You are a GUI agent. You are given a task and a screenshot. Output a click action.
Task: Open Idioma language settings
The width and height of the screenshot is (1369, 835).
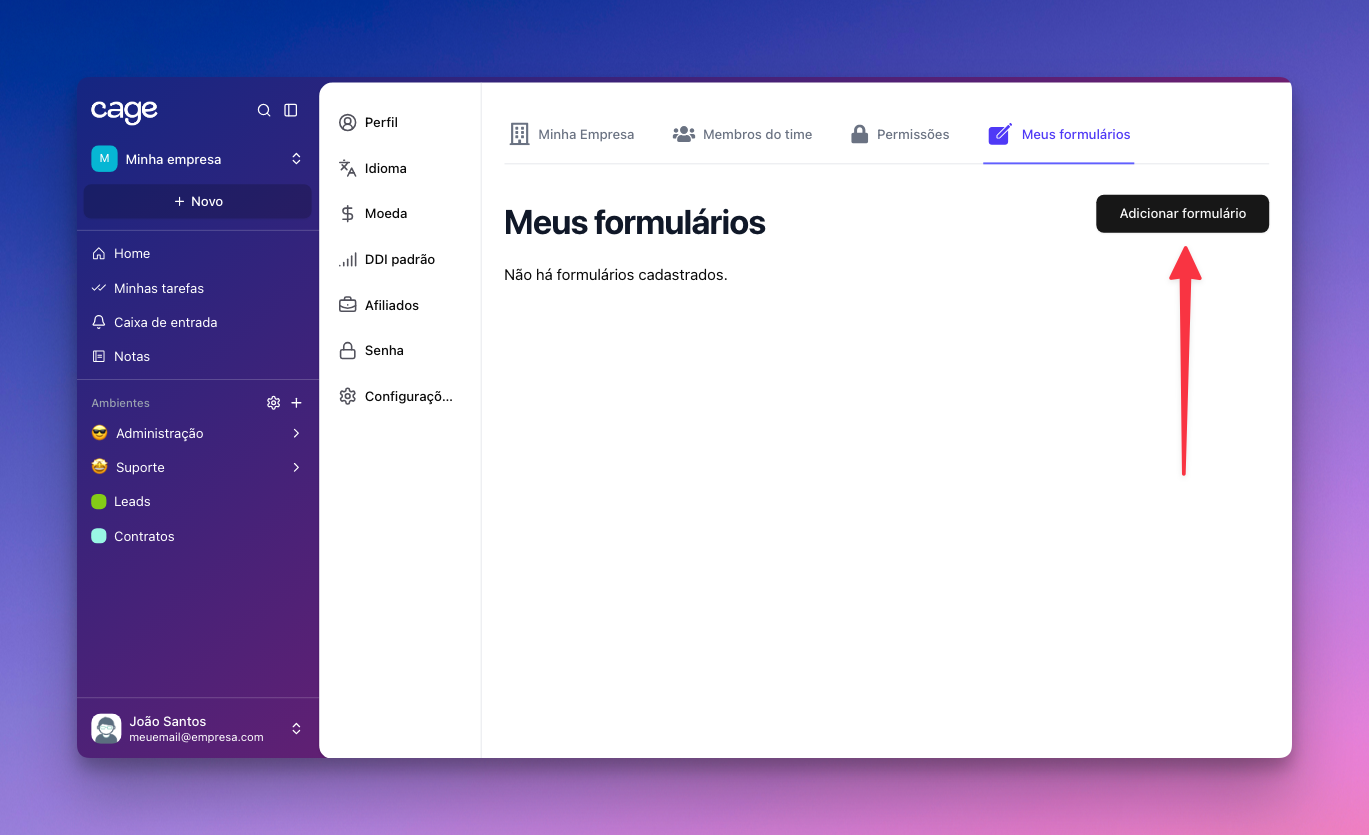(385, 168)
